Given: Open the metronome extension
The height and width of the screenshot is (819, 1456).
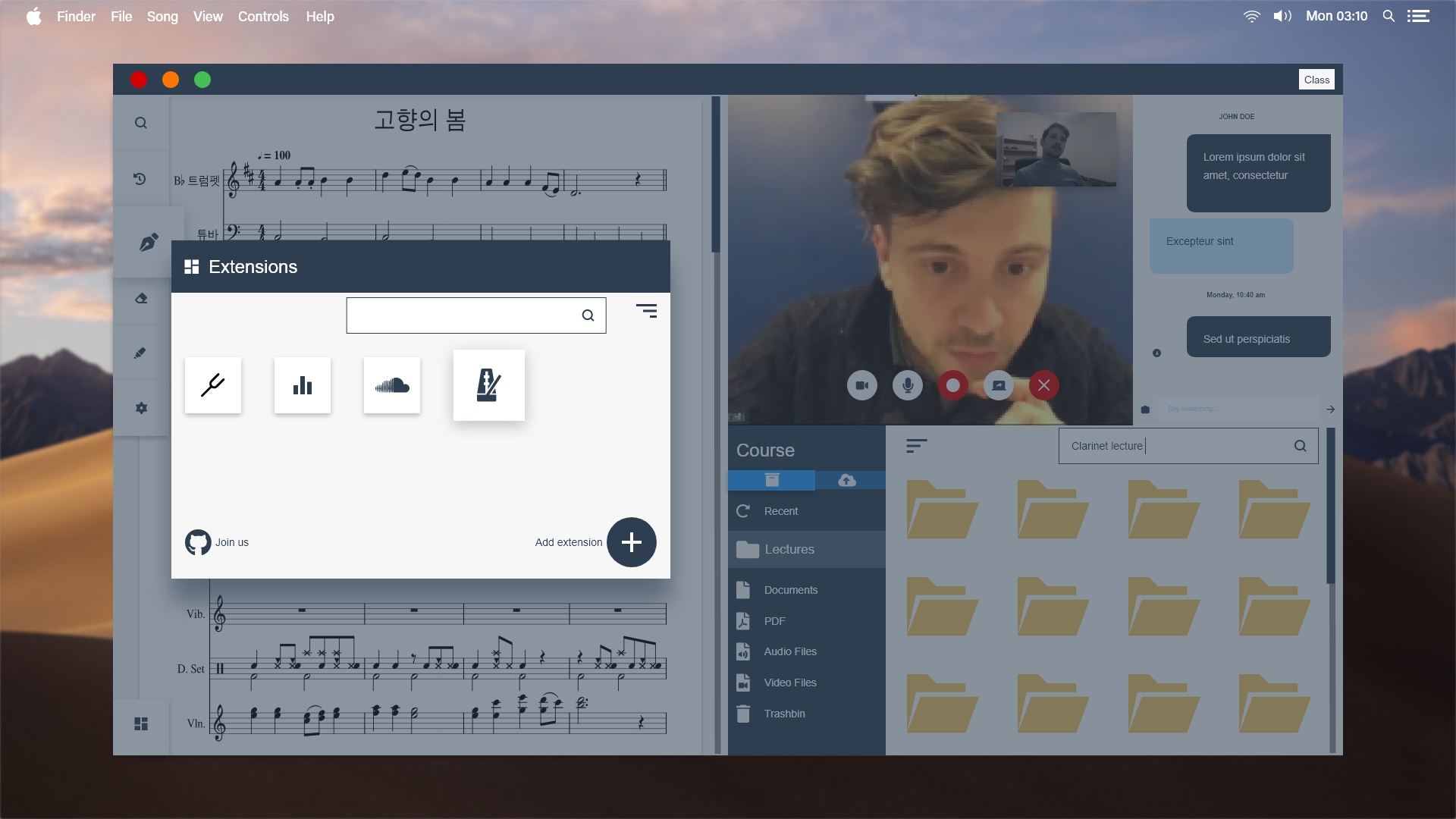Looking at the screenshot, I should tap(488, 385).
